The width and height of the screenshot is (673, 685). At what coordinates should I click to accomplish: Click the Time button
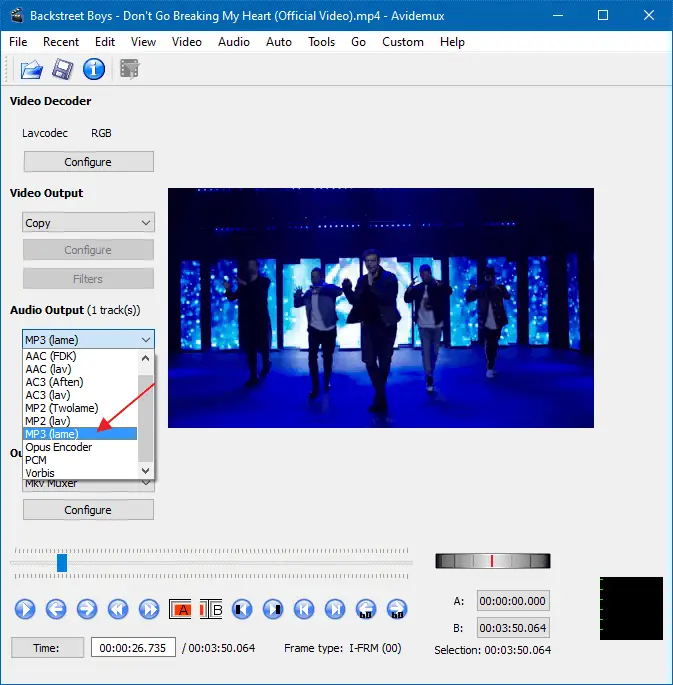point(47,648)
